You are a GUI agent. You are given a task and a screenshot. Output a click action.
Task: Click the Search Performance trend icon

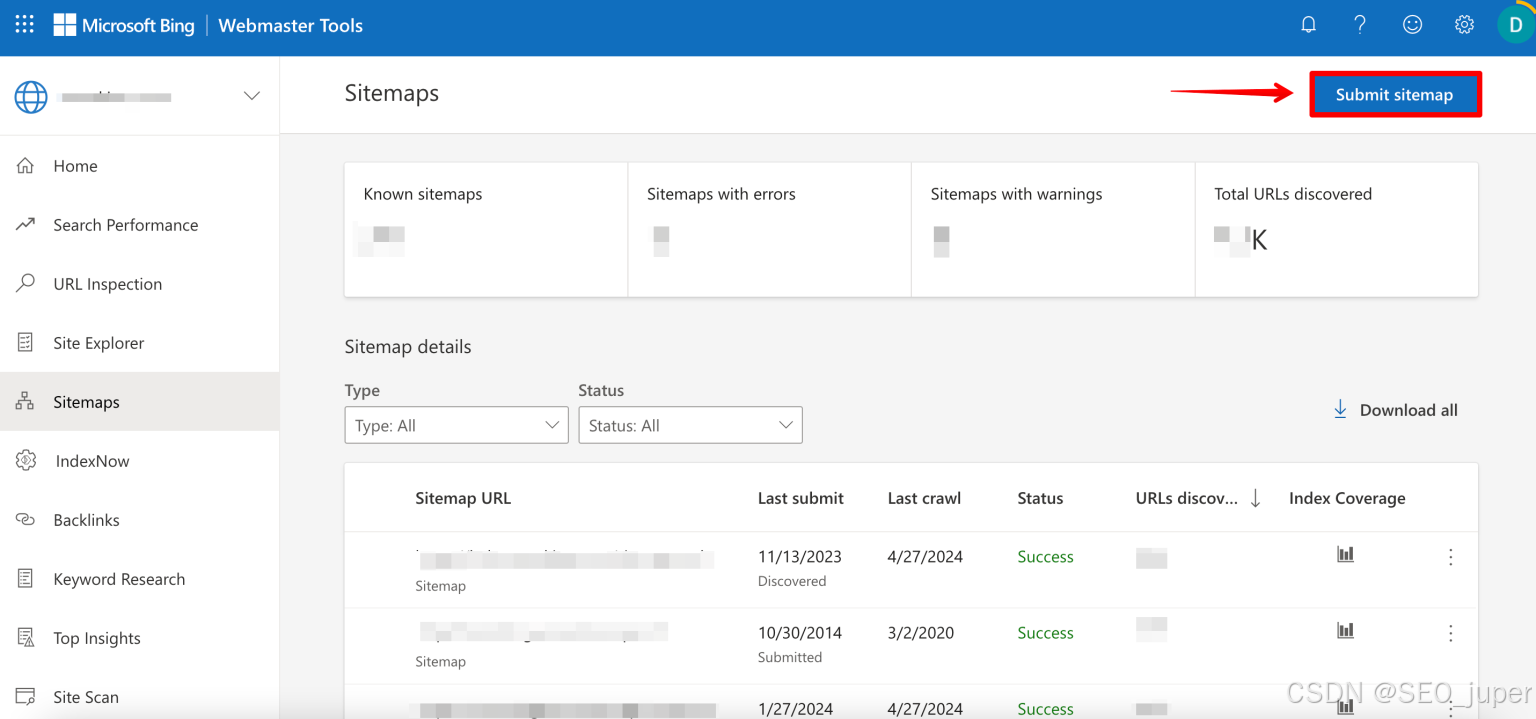coord(26,225)
